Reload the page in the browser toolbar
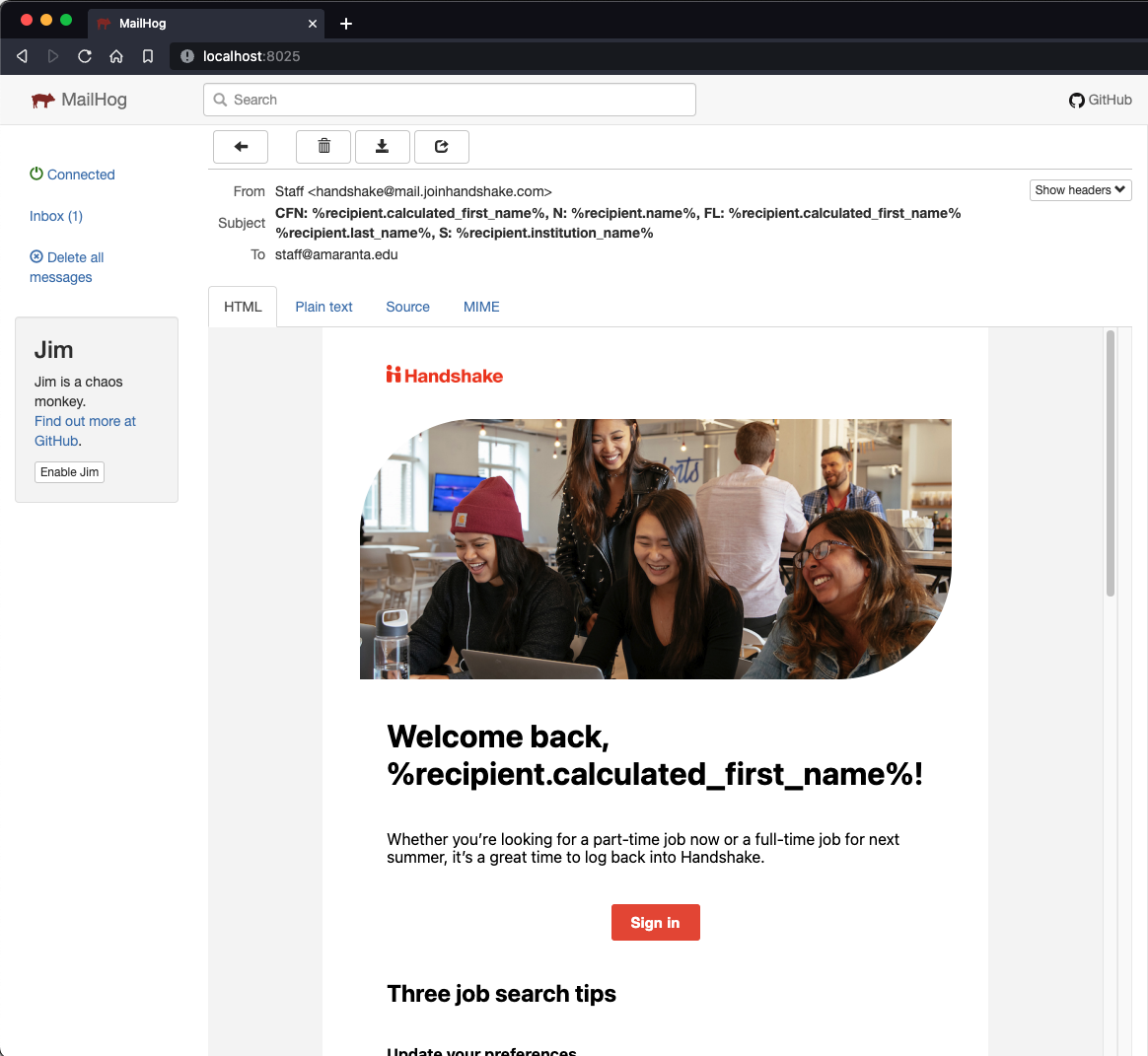The image size is (1148, 1056). click(85, 56)
